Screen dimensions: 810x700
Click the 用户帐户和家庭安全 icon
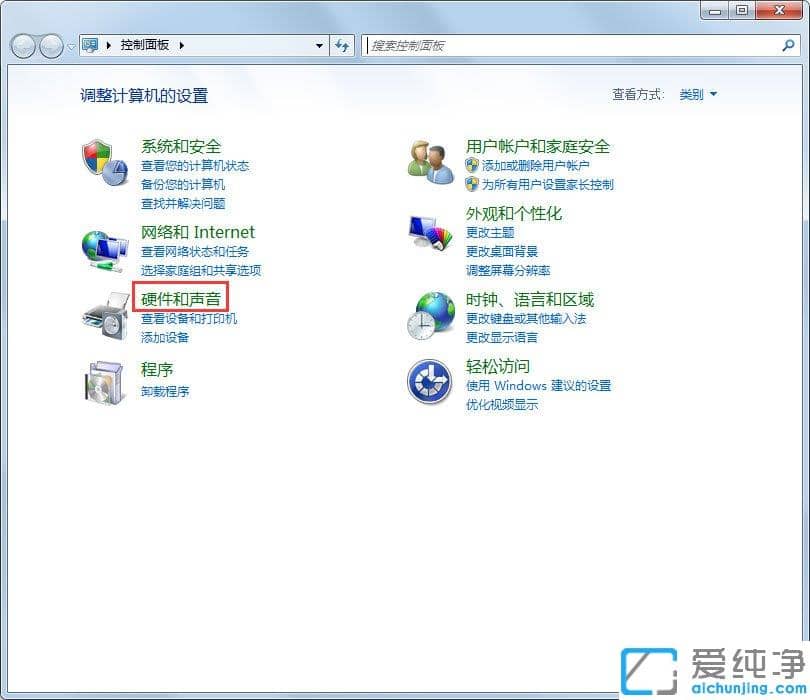(430, 160)
